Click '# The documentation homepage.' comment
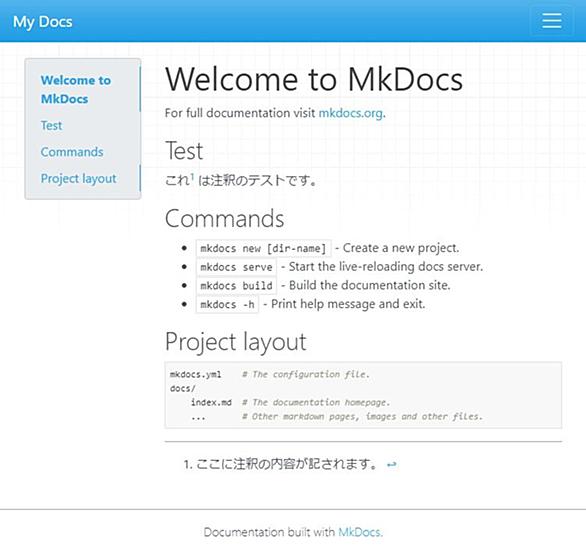Image resolution: width=586 pixels, height=548 pixels. 316,403
